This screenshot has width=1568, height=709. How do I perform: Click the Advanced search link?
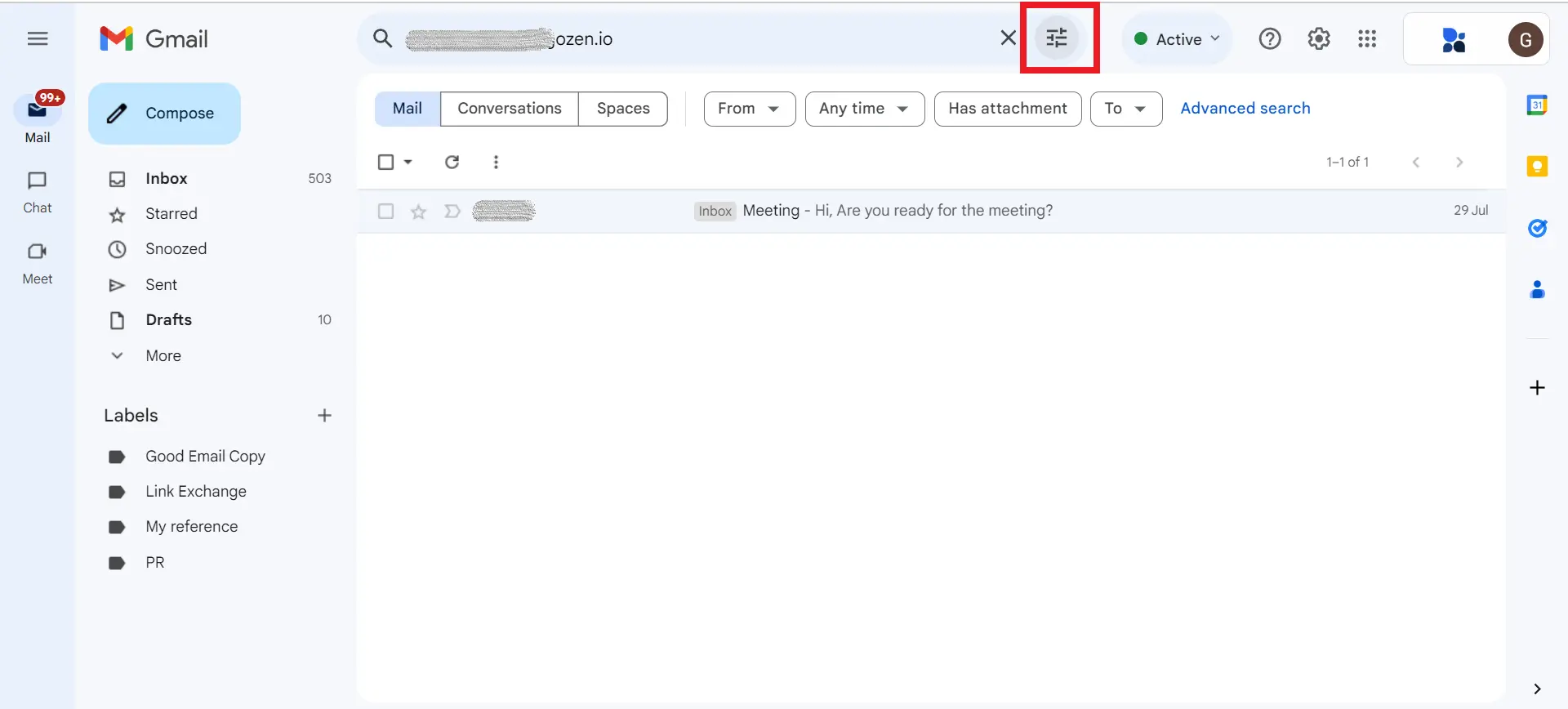(x=1245, y=109)
